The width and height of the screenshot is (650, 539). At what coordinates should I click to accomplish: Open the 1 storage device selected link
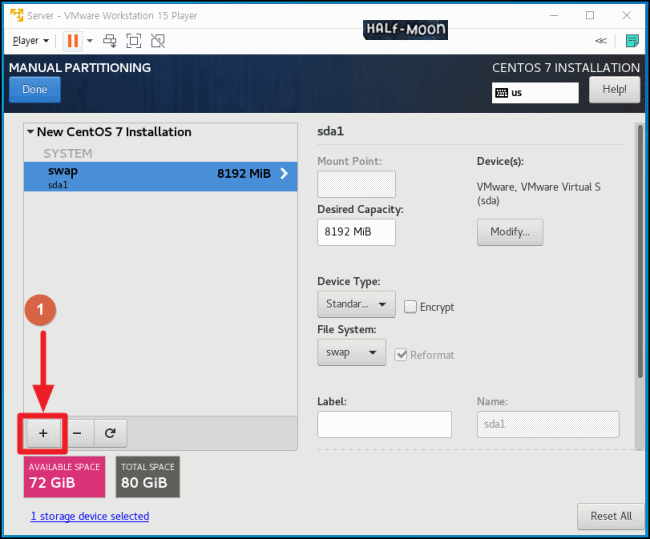tap(90, 516)
